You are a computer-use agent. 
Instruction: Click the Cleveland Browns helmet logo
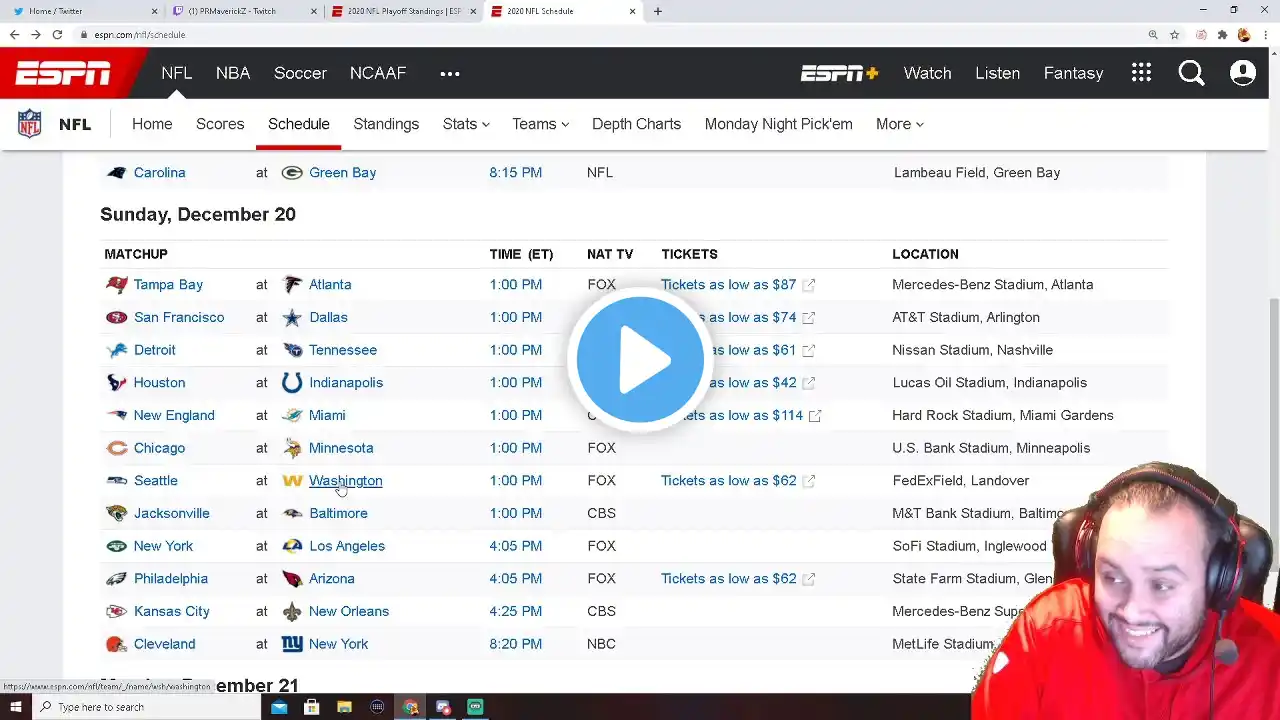pos(116,644)
